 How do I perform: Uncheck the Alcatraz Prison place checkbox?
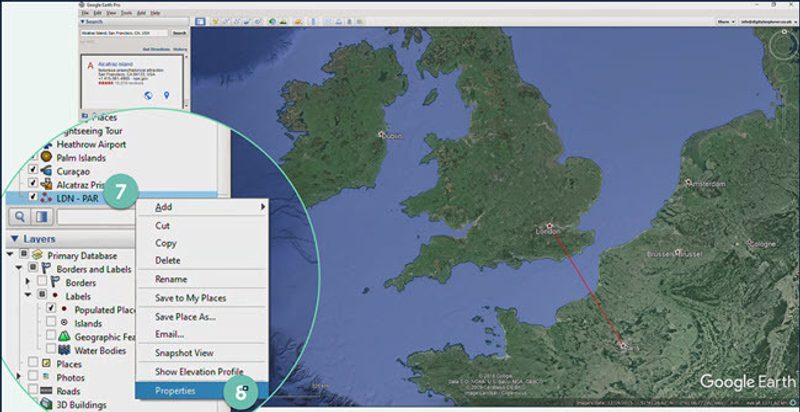pos(32,183)
